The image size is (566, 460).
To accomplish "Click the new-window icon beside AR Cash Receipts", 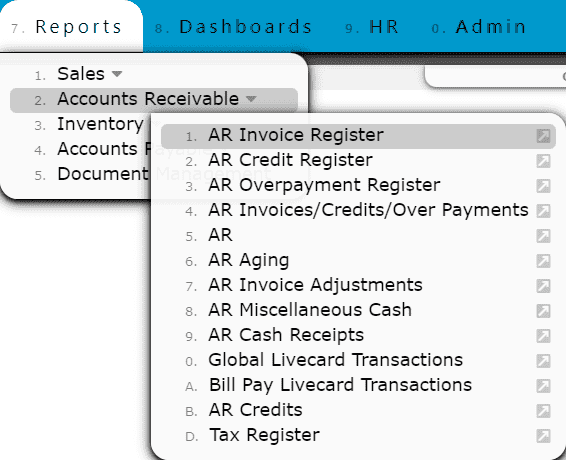I will [x=543, y=336].
